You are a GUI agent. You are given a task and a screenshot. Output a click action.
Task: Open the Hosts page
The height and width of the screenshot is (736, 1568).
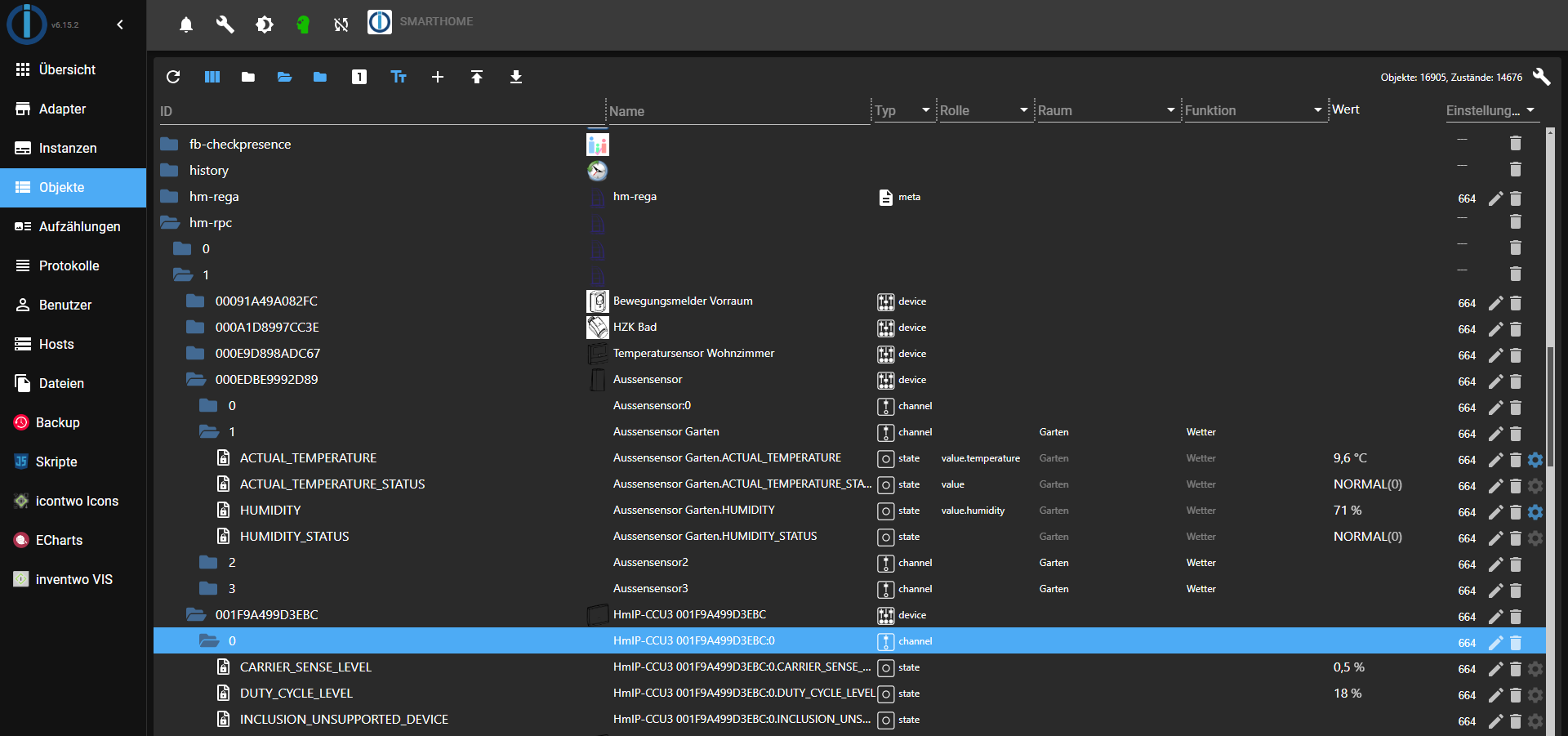click(73, 344)
